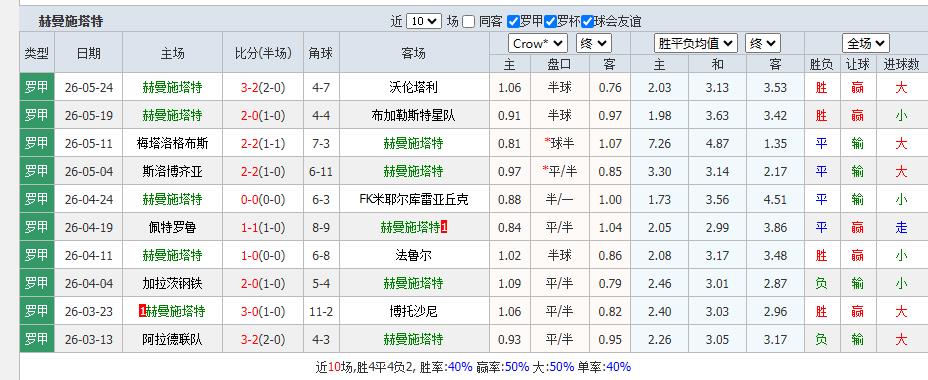Open home team 佩特罗鲁
Viewport: 928px width, 380px height.
(x=173, y=227)
